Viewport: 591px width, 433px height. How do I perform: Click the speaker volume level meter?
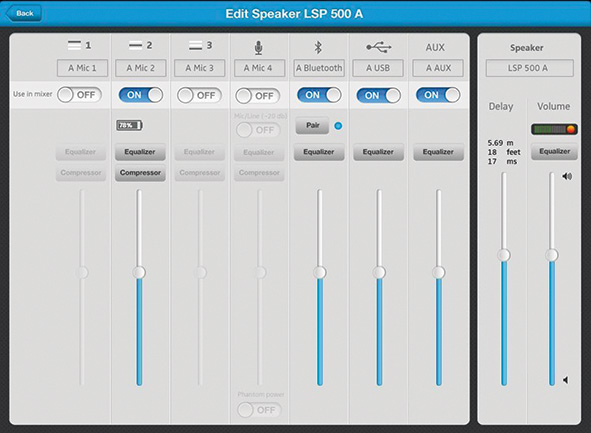tap(554, 129)
